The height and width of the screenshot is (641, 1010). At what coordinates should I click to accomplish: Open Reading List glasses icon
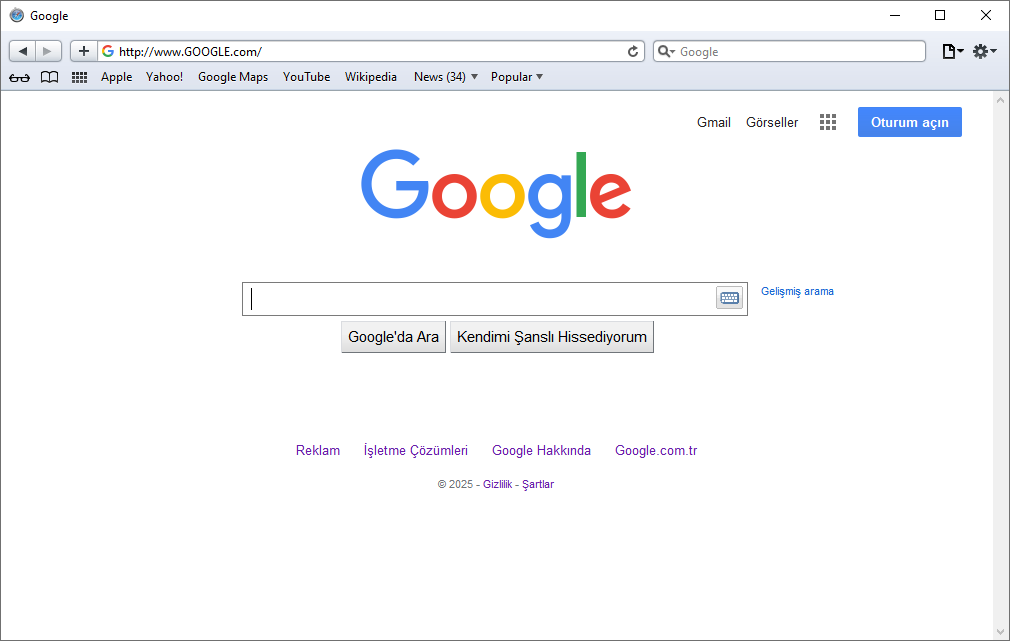pyautogui.click(x=19, y=77)
